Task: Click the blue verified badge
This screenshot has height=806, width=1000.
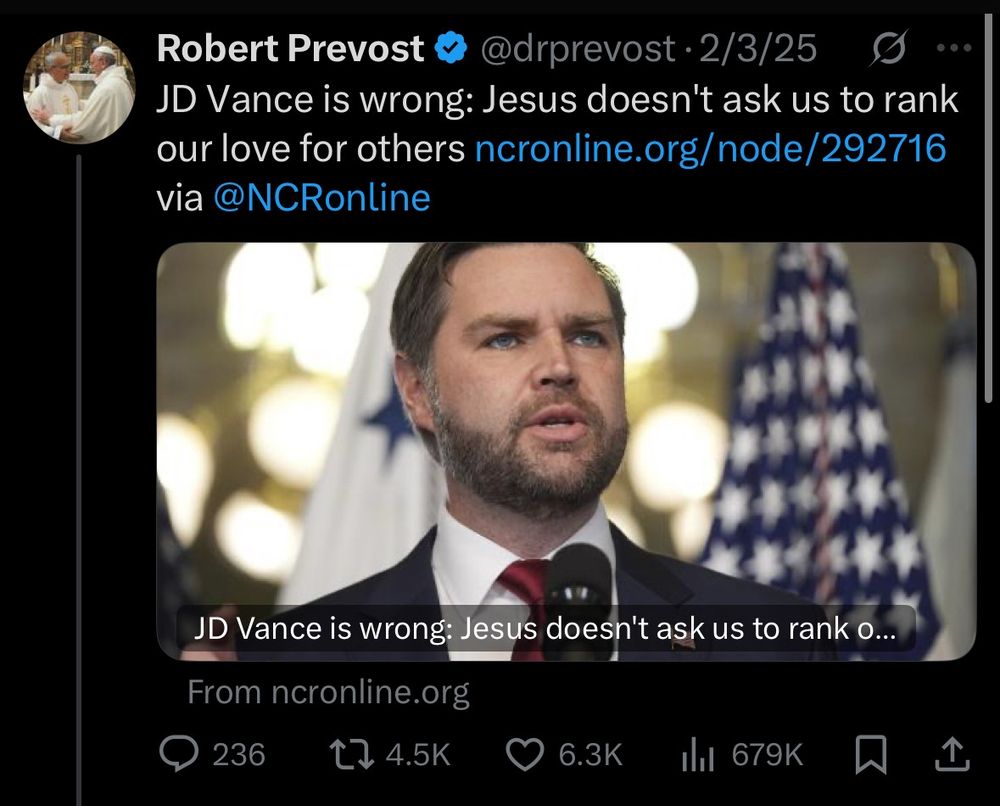Action: click(451, 48)
